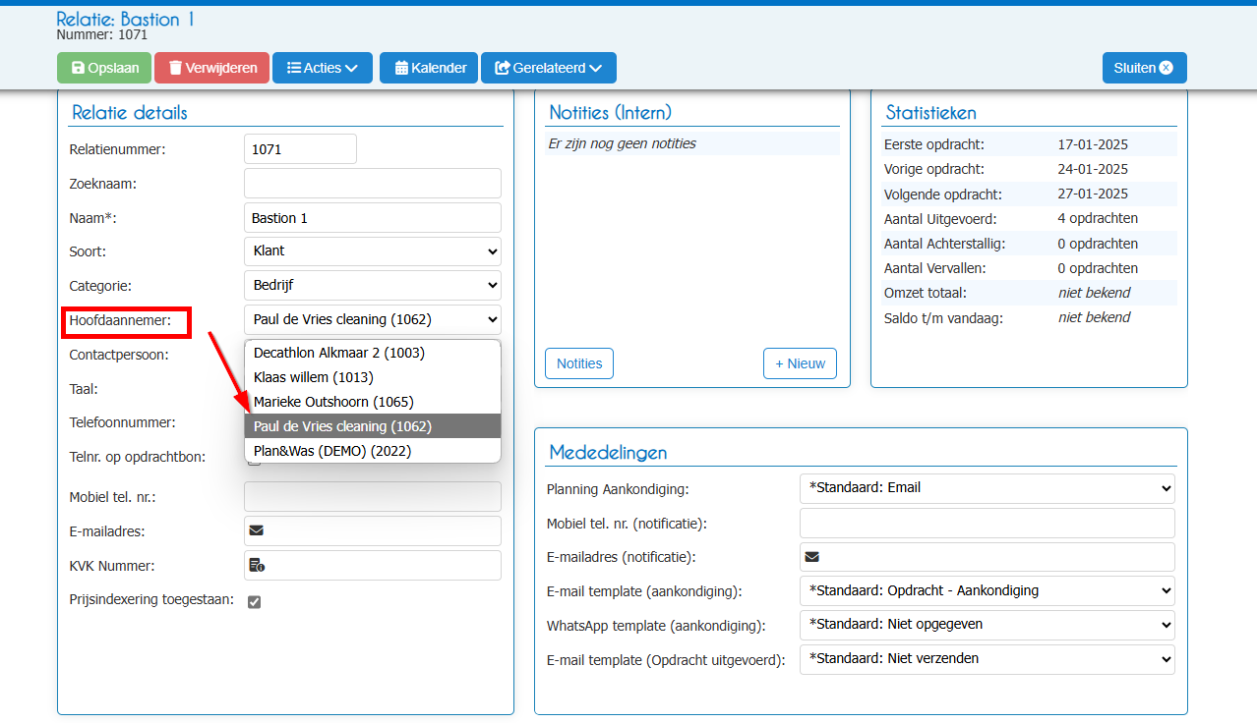Expand the Gerelateerd menu button
Screen dimensions: 1257x723
point(549,68)
